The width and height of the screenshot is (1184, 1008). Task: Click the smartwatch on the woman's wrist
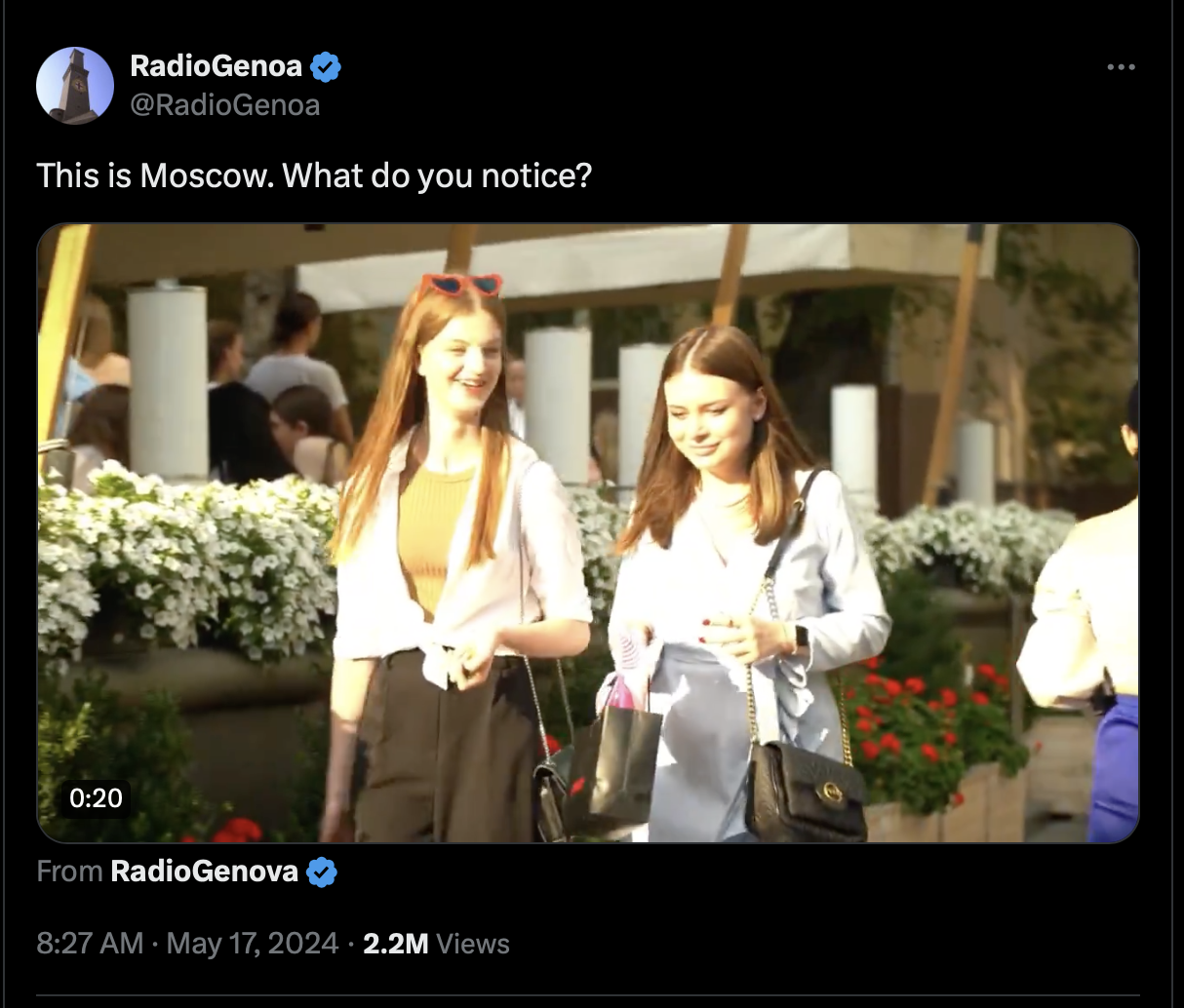(x=801, y=640)
